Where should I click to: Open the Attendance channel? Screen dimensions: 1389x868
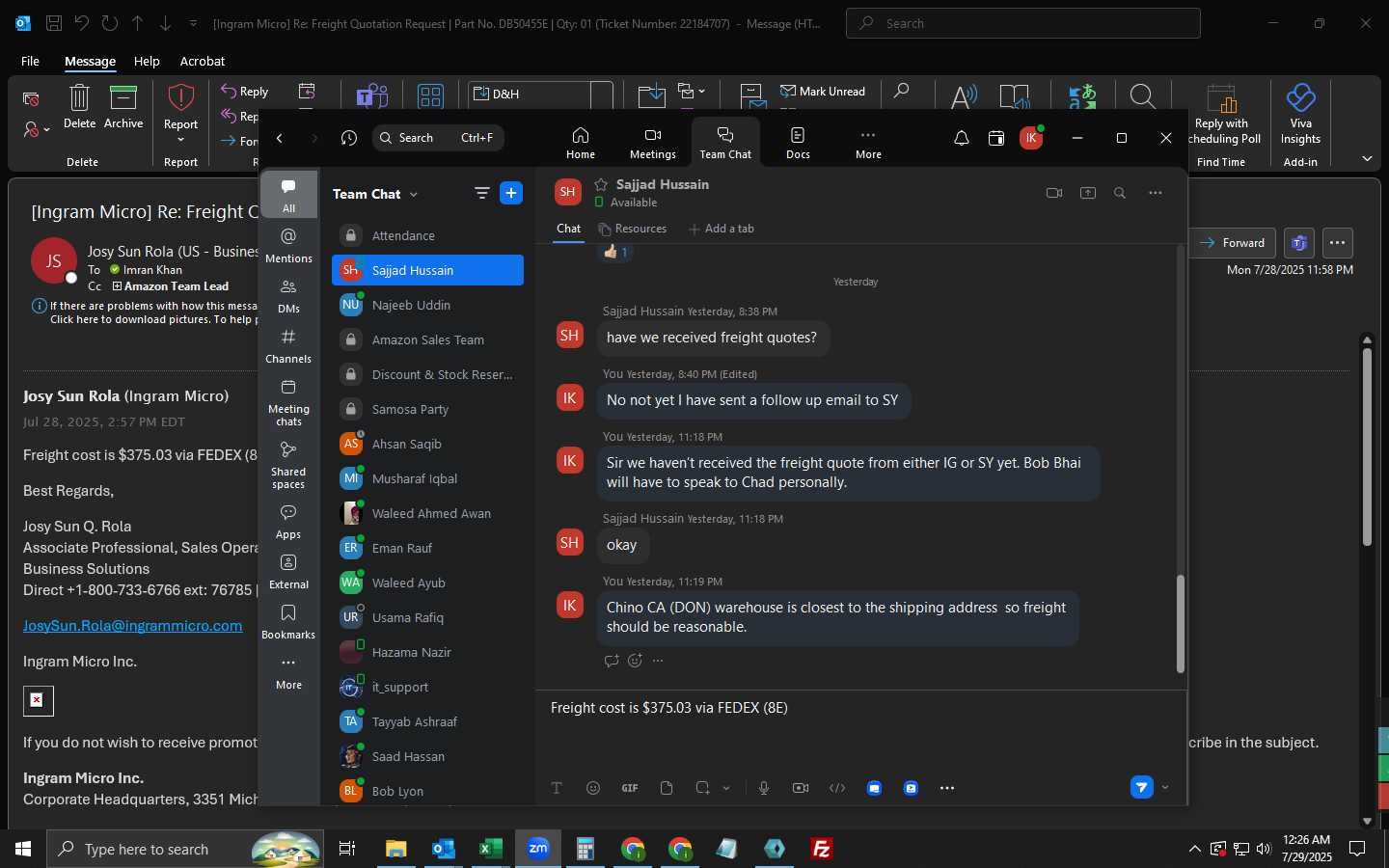click(427, 235)
